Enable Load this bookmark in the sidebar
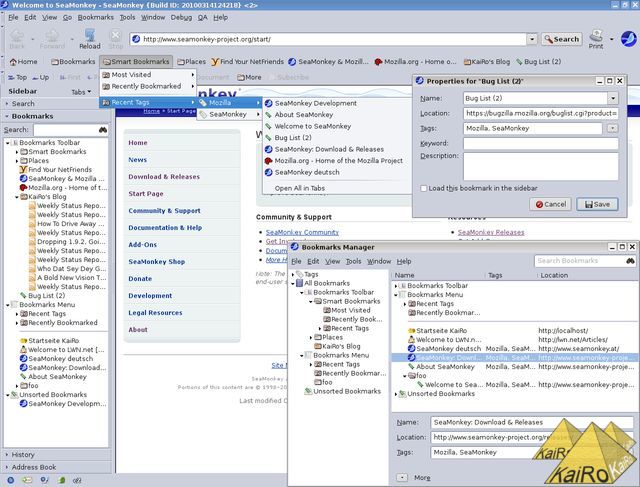 point(424,188)
